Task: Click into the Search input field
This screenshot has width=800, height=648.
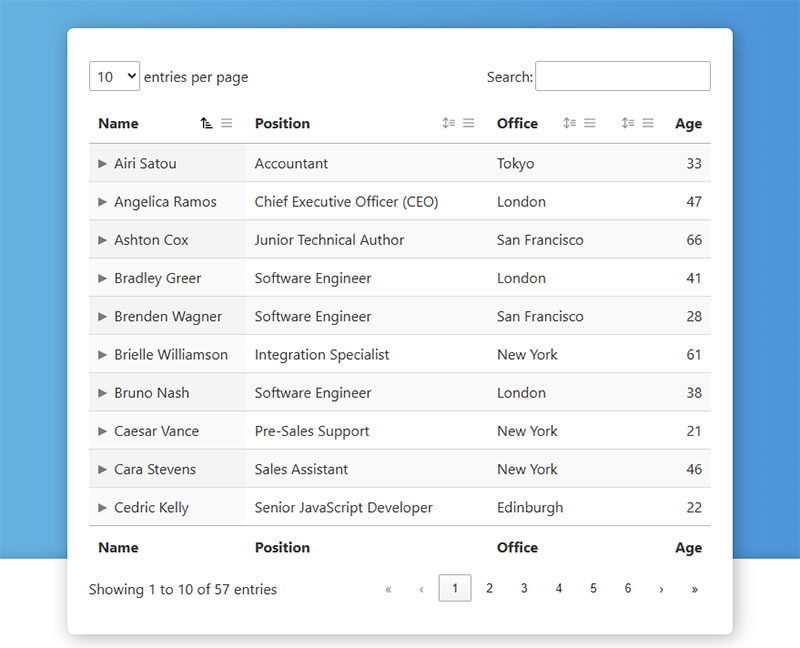Action: (x=622, y=76)
